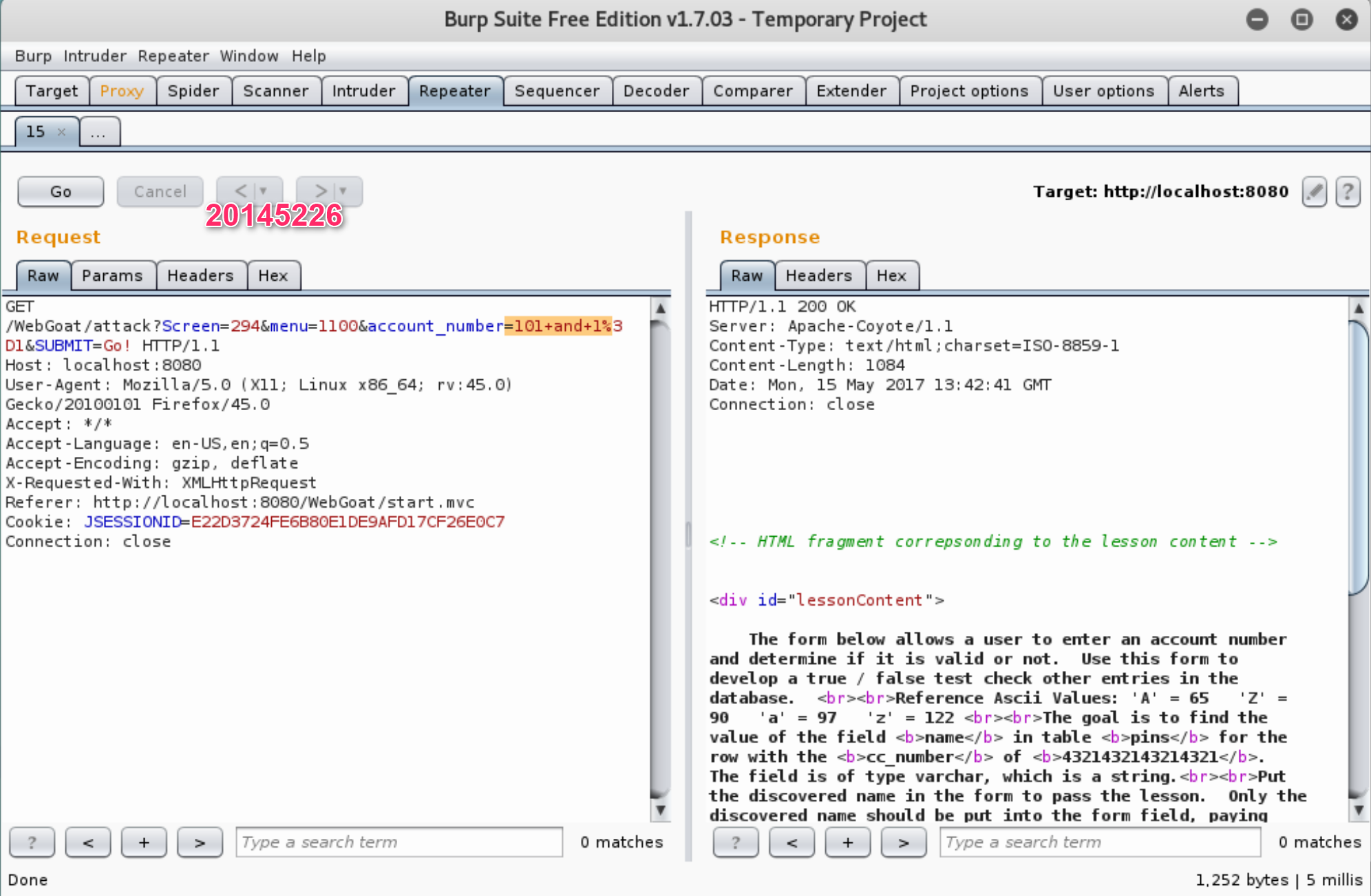Image resolution: width=1371 pixels, height=896 pixels.
Task: Open Repeater help question mark icon
Action: click(x=1348, y=191)
